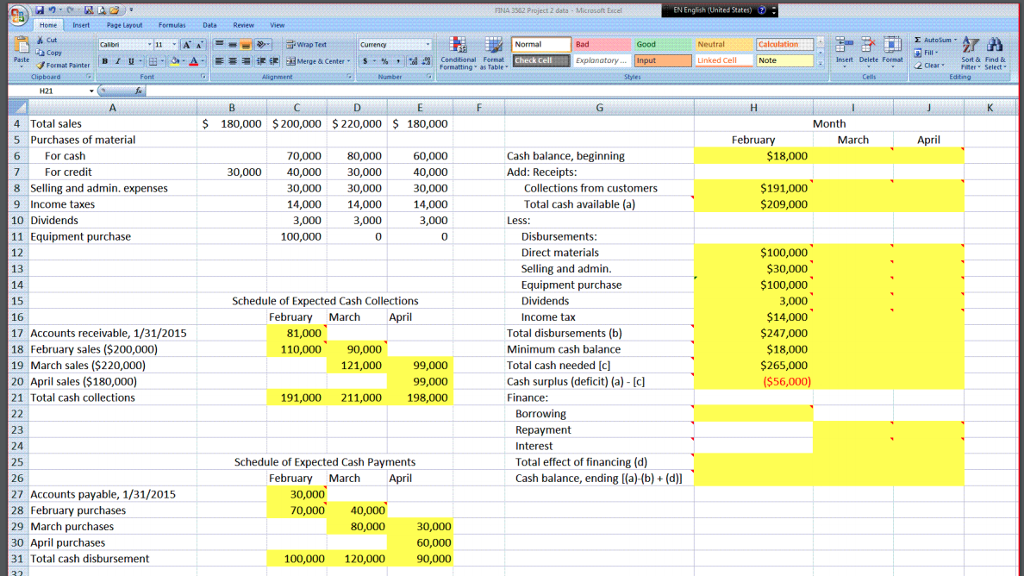1024x576 pixels.
Task: Toggle underline formatting
Action: pyautogui.click(x=130, y=60)
